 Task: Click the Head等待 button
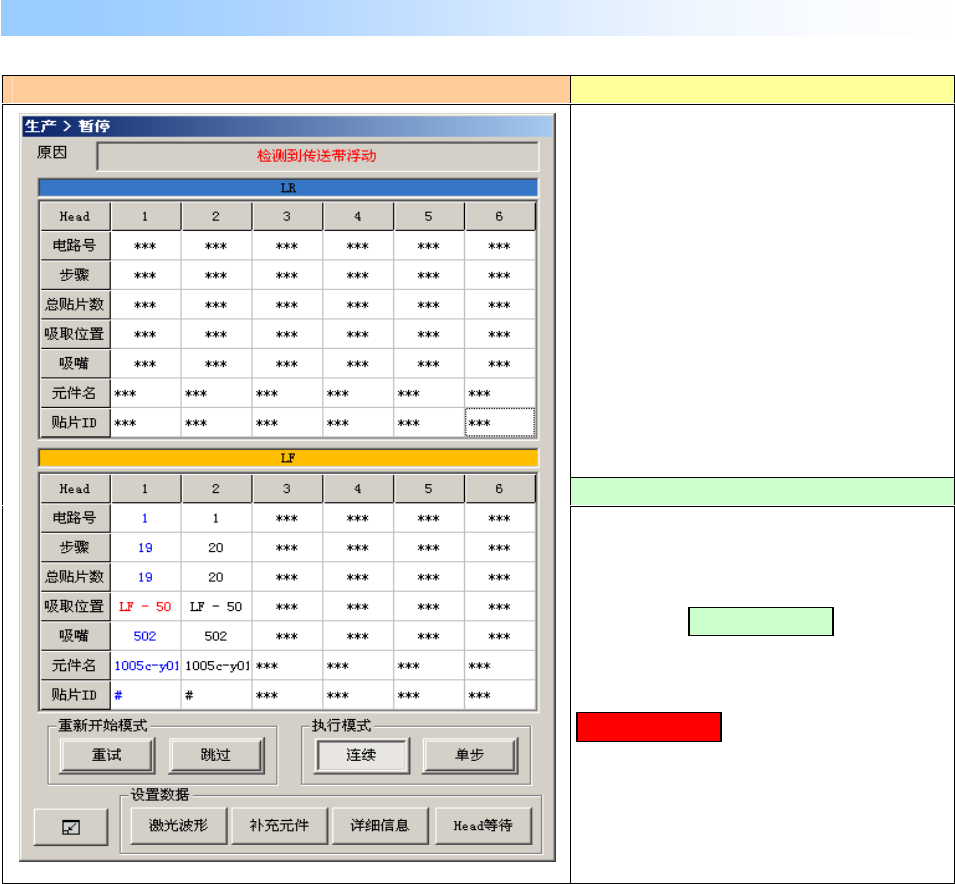point(484,826)
